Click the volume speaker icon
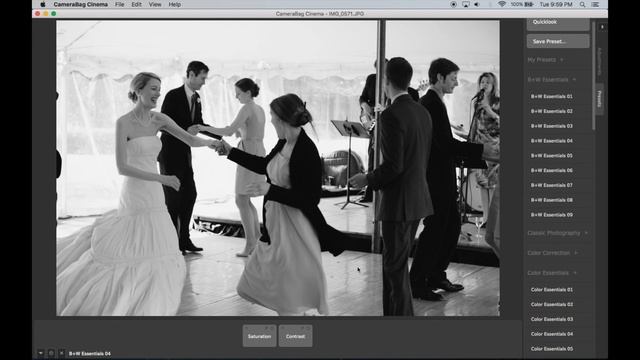Viewport: 640px width, 360px height. 477,4
